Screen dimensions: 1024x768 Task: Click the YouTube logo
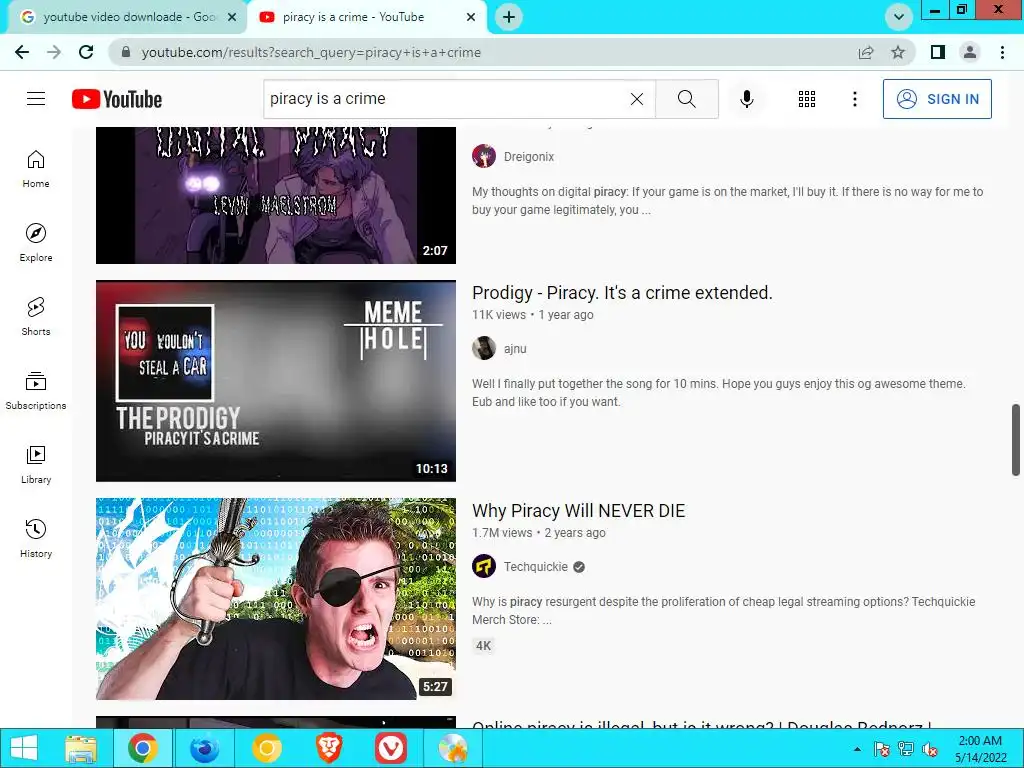(117, 99)
